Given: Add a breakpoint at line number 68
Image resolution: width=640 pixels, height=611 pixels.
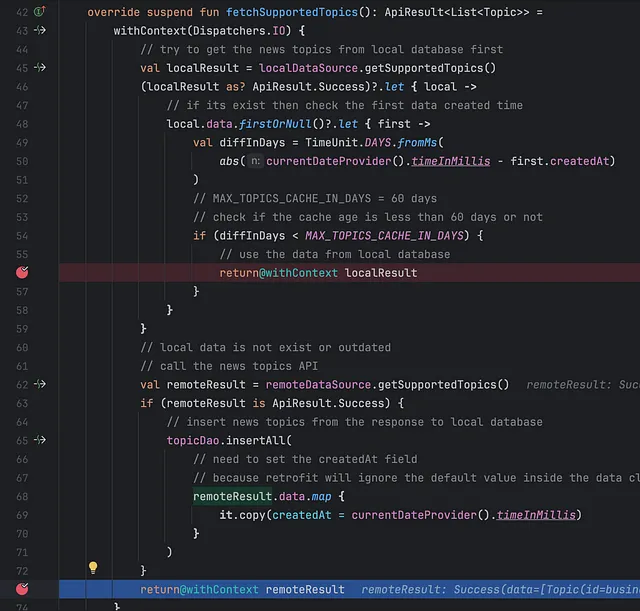Looking at the screenshot, I should 22,496.
